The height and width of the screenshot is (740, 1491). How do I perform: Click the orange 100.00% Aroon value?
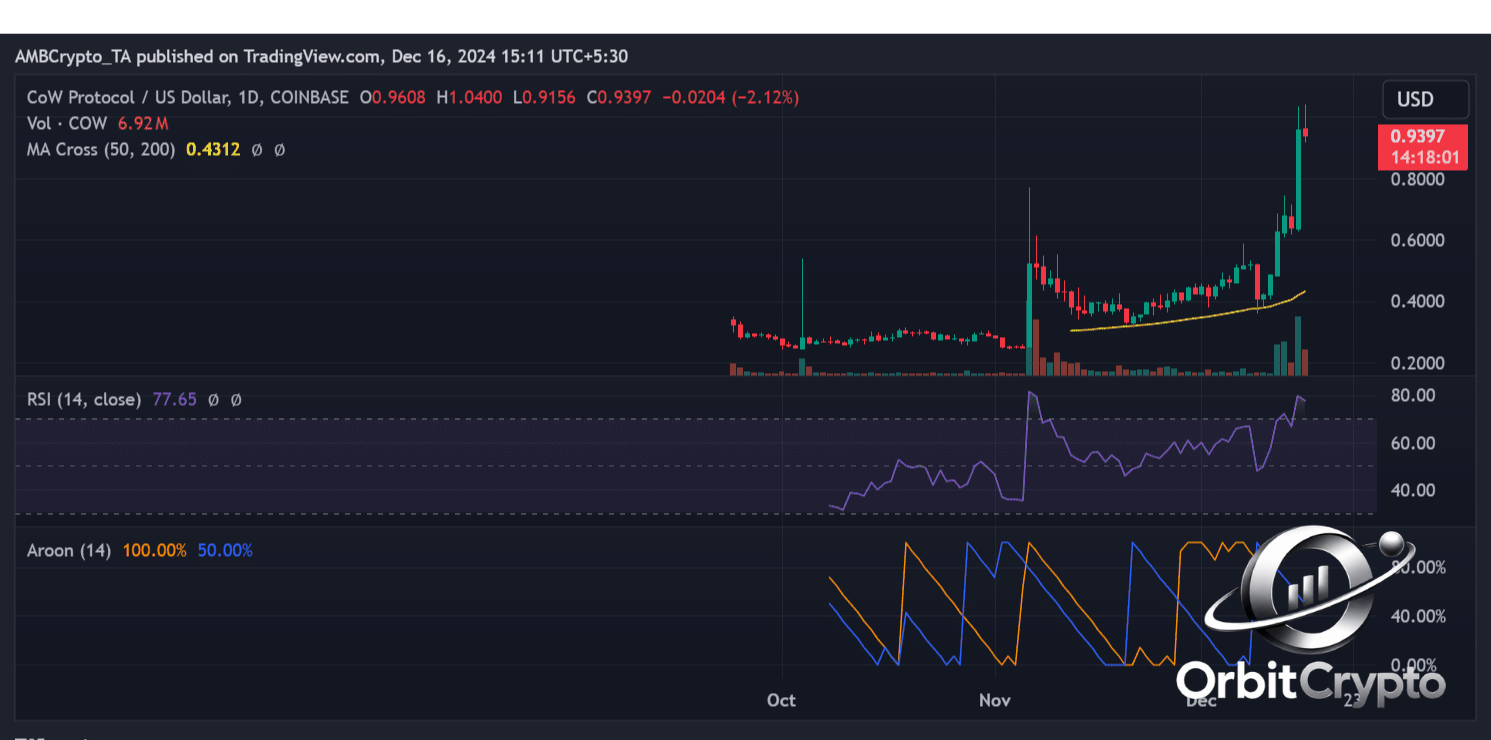(x=154, y=550)
